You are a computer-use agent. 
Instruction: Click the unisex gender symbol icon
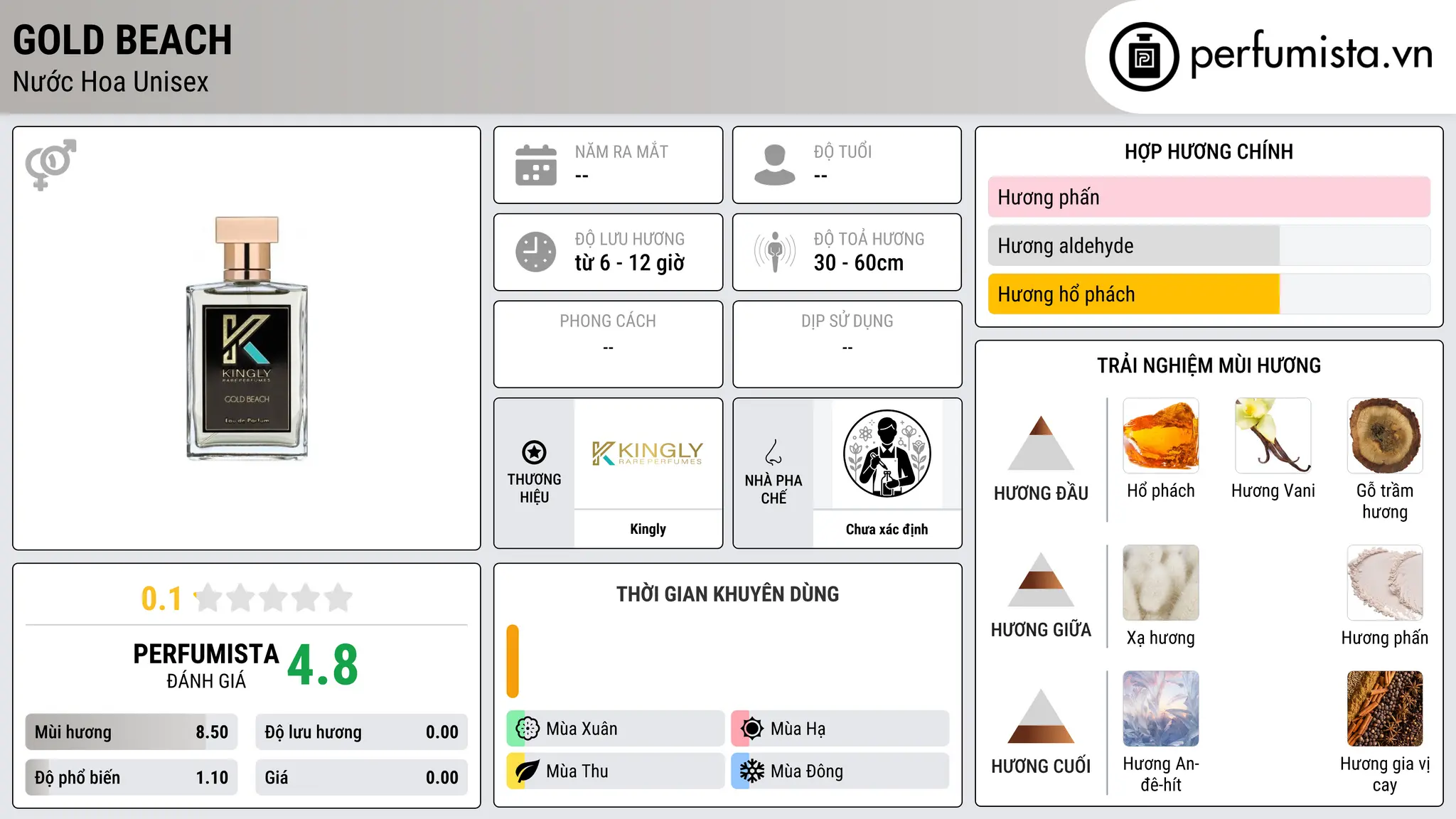pyautogui.click(x=50, y=164)
